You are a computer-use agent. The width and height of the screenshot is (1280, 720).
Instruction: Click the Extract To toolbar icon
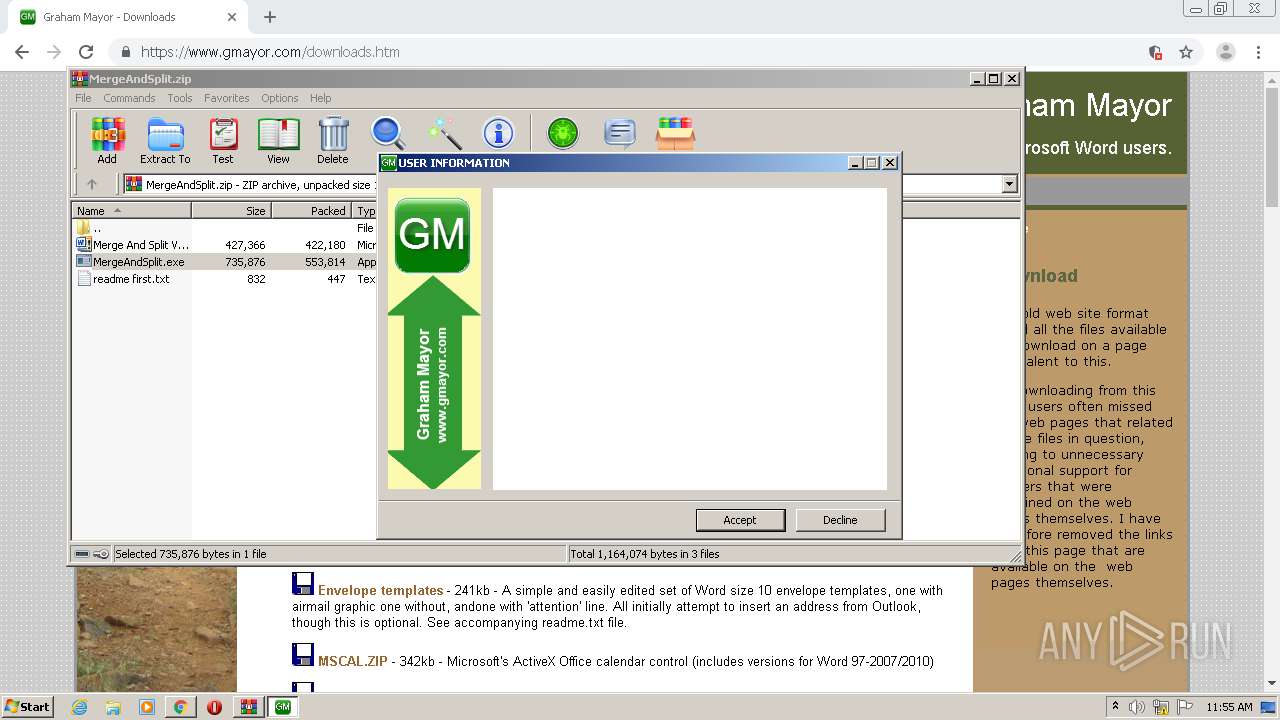(x=165, y=141)
